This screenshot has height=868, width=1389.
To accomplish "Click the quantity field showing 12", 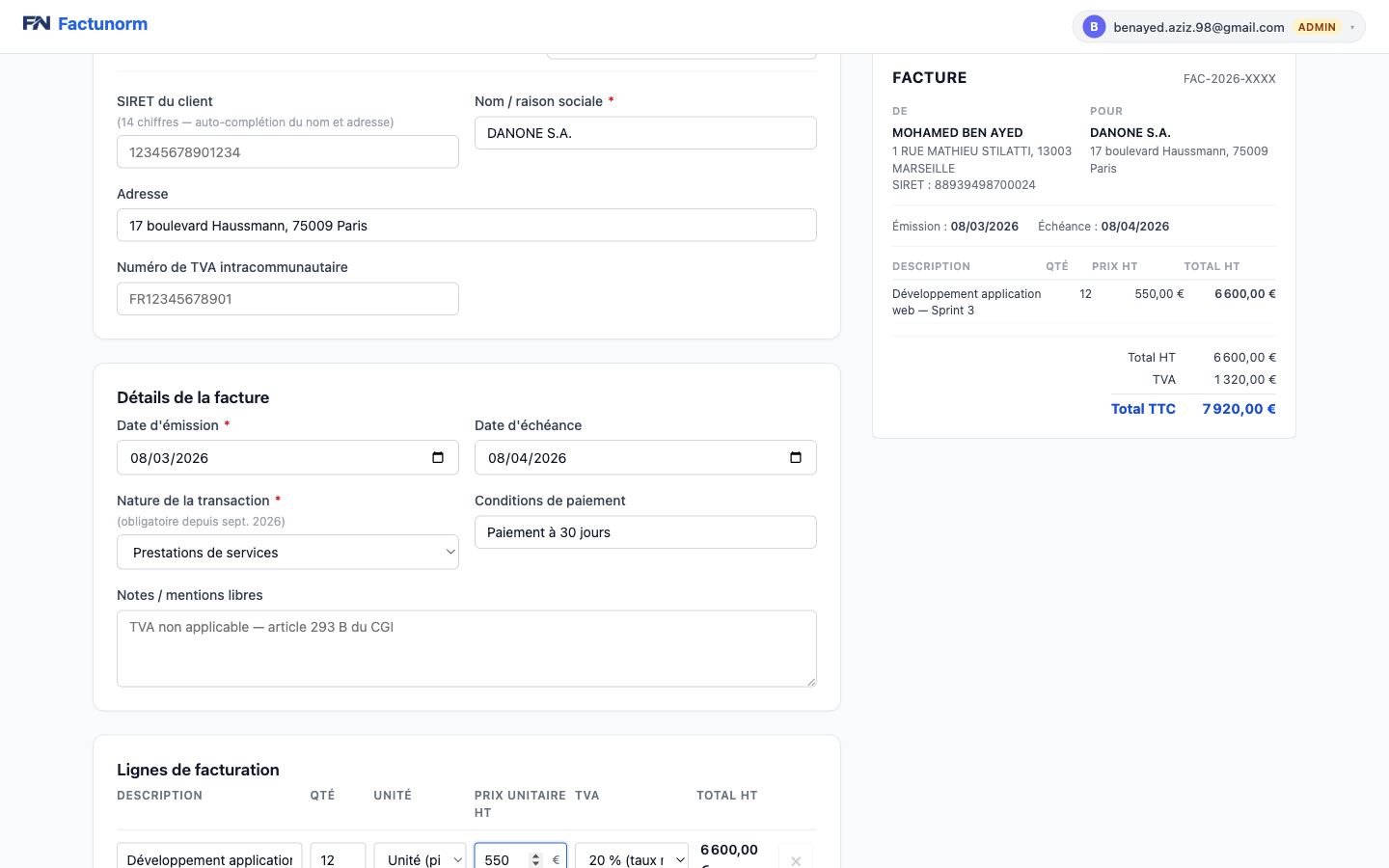I will click(x=337, y=858).
